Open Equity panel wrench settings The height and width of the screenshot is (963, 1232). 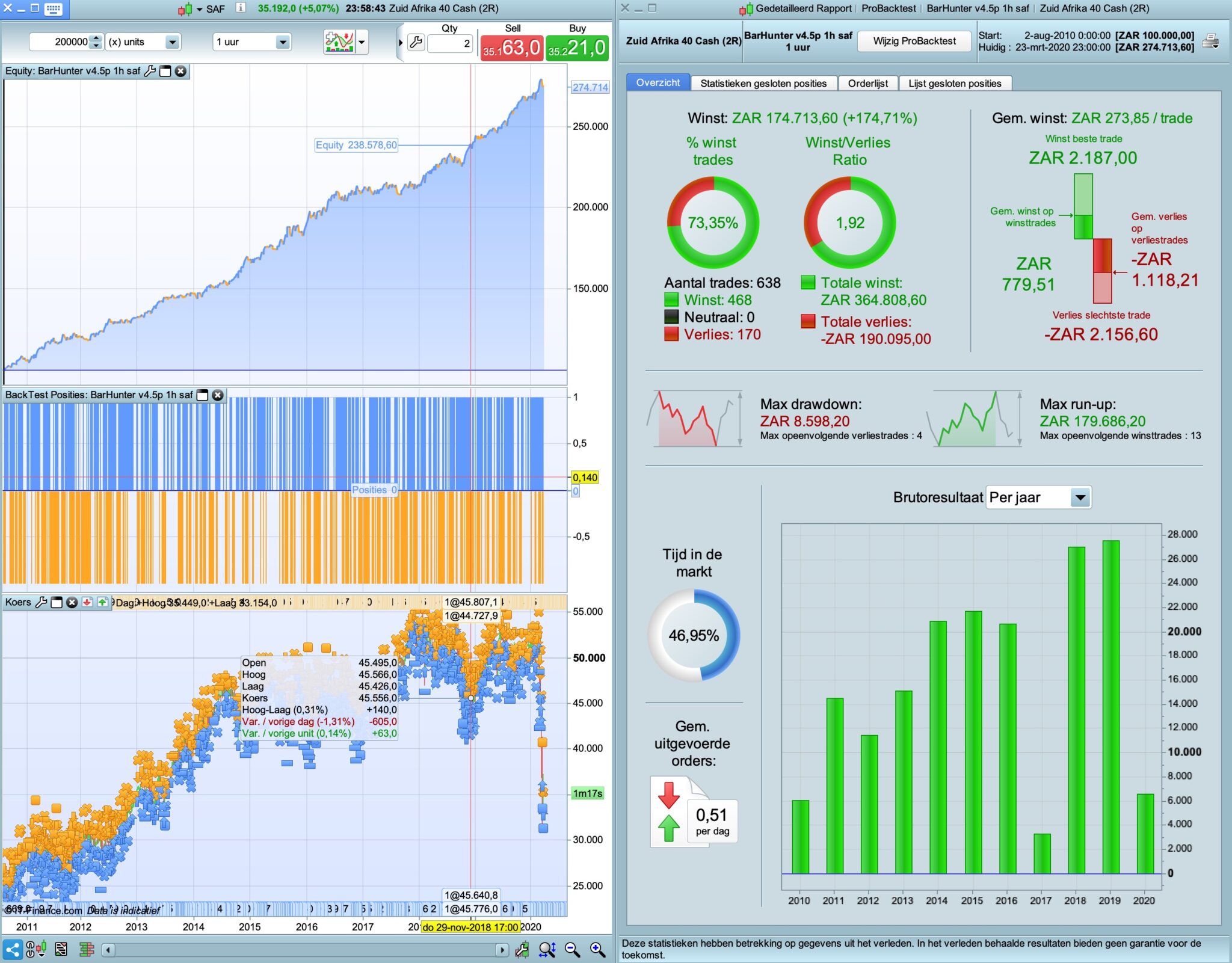[x=150, y=71]
